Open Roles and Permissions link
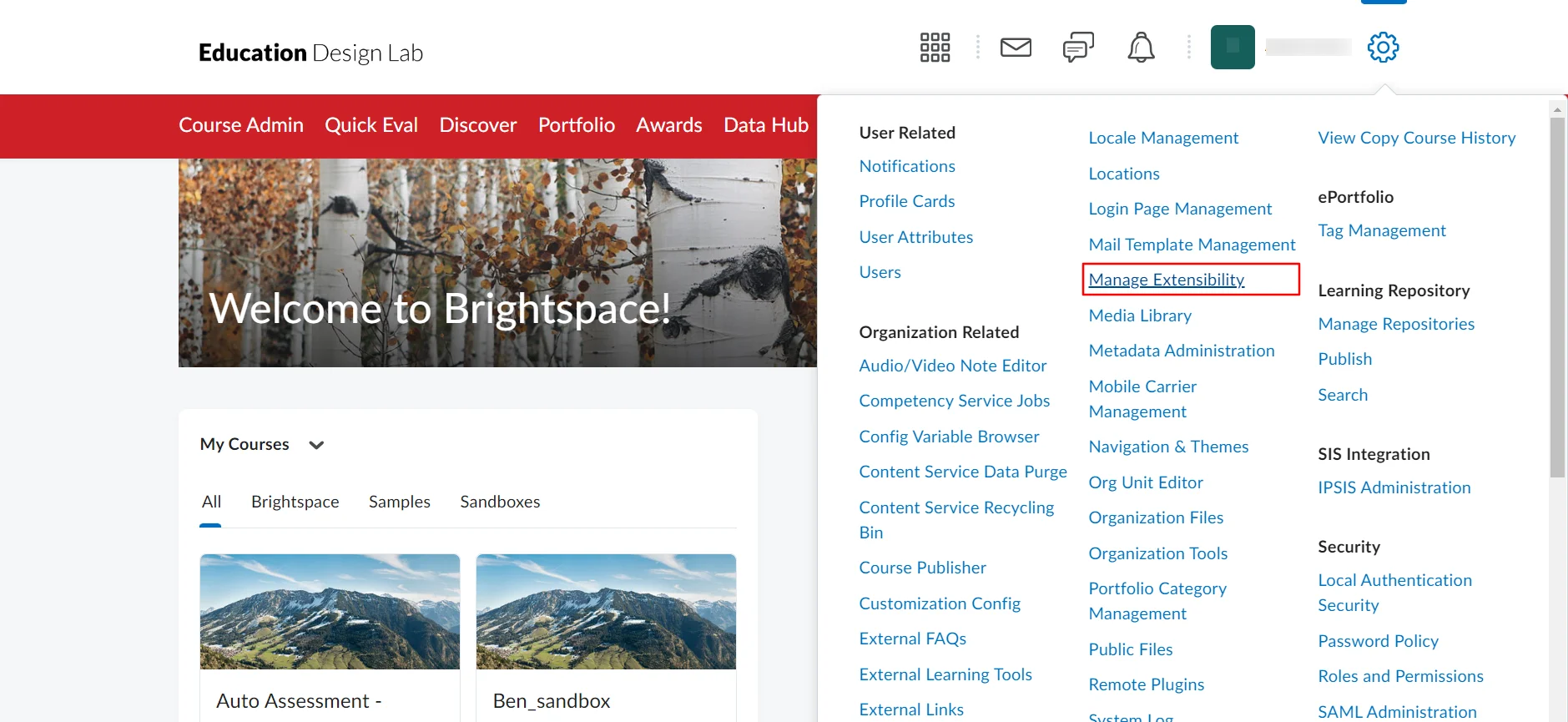The height and width of the screenshot is (722, 1568). click(1401, 676)
